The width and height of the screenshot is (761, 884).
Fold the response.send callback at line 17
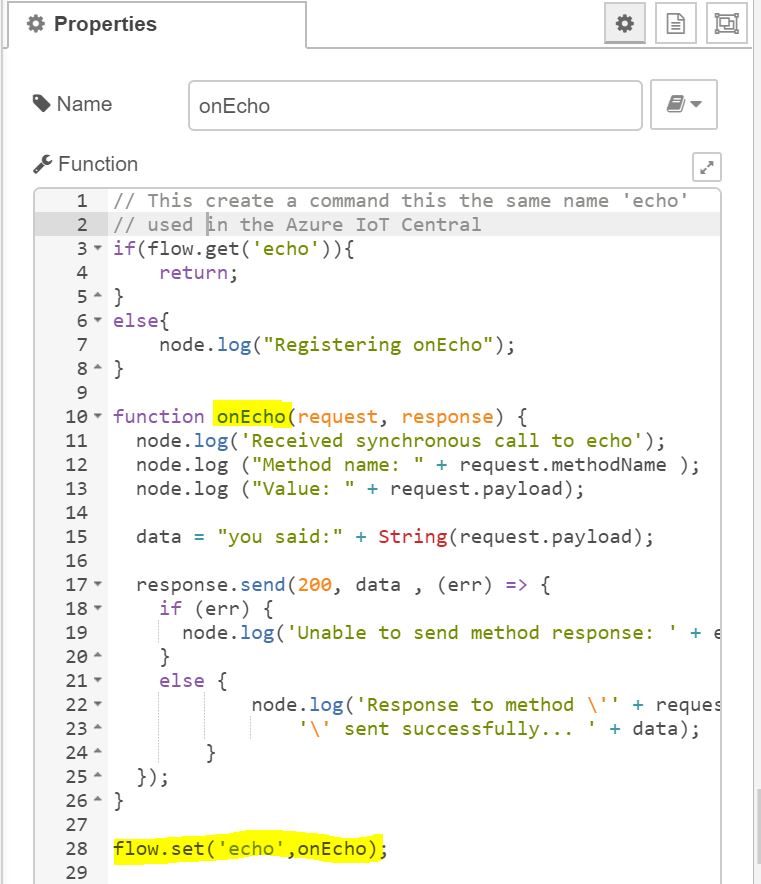97,585
